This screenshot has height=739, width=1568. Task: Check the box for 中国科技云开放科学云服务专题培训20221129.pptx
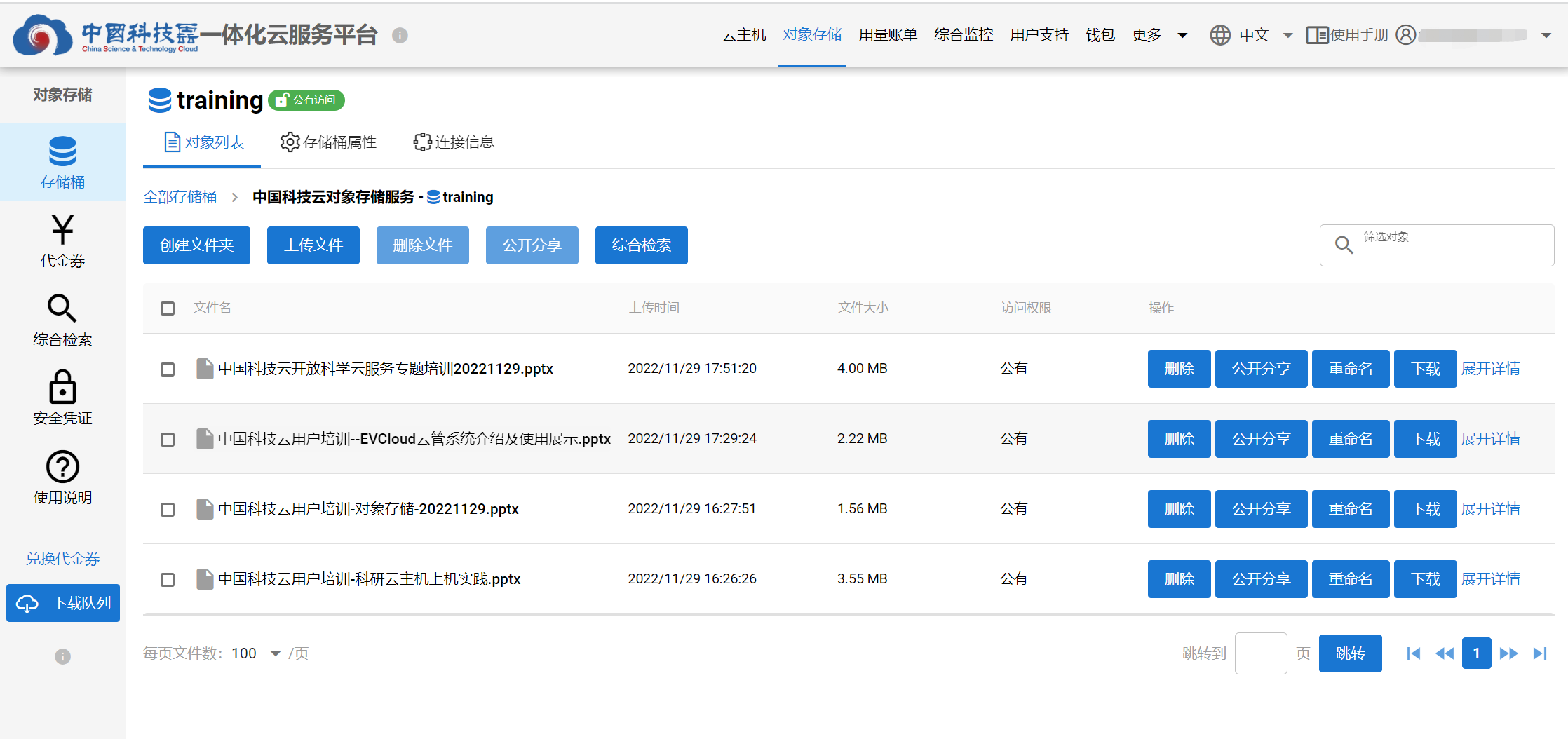[x=168, y=369]
